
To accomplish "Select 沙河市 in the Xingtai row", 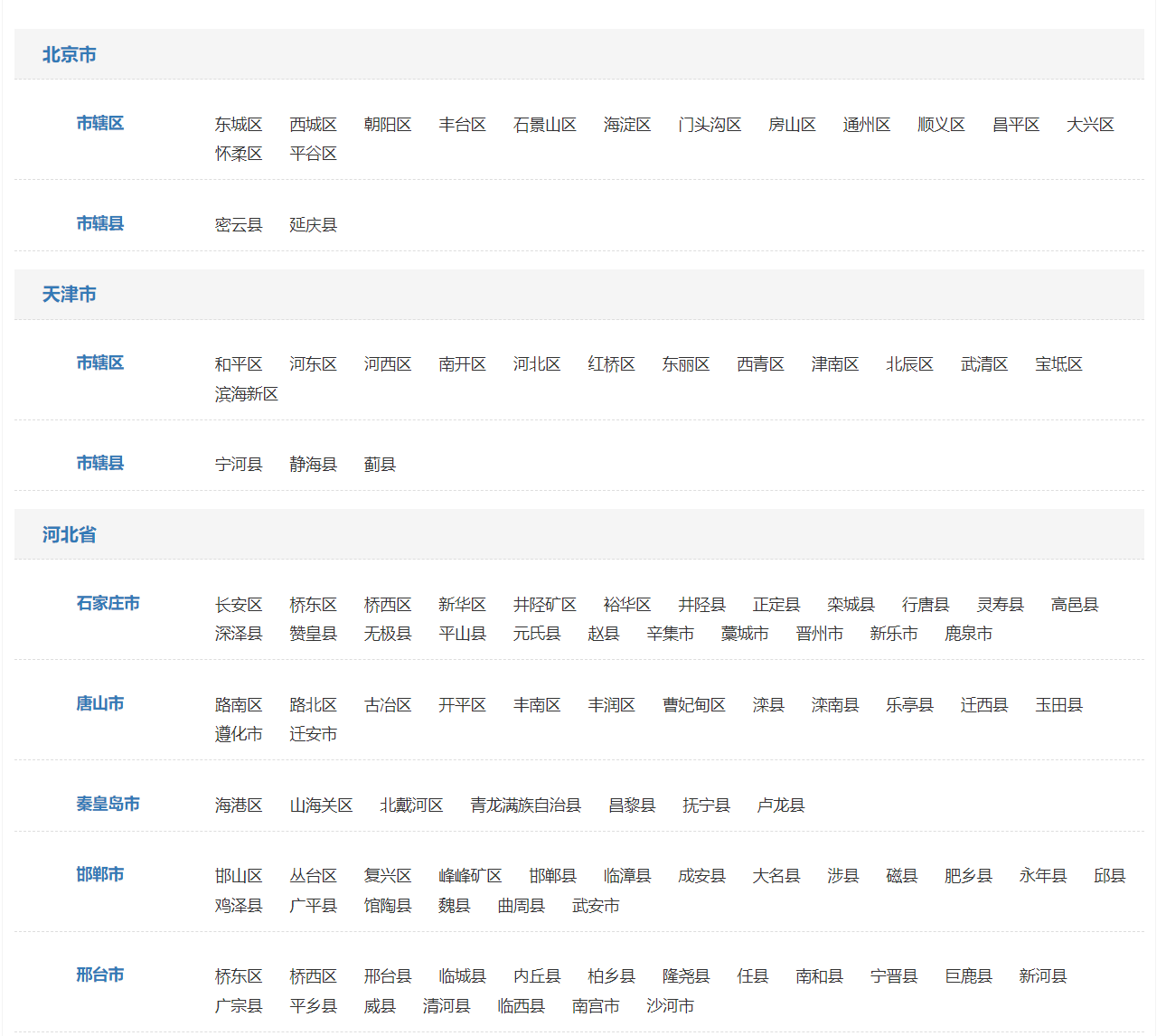I will point(670,1006).
